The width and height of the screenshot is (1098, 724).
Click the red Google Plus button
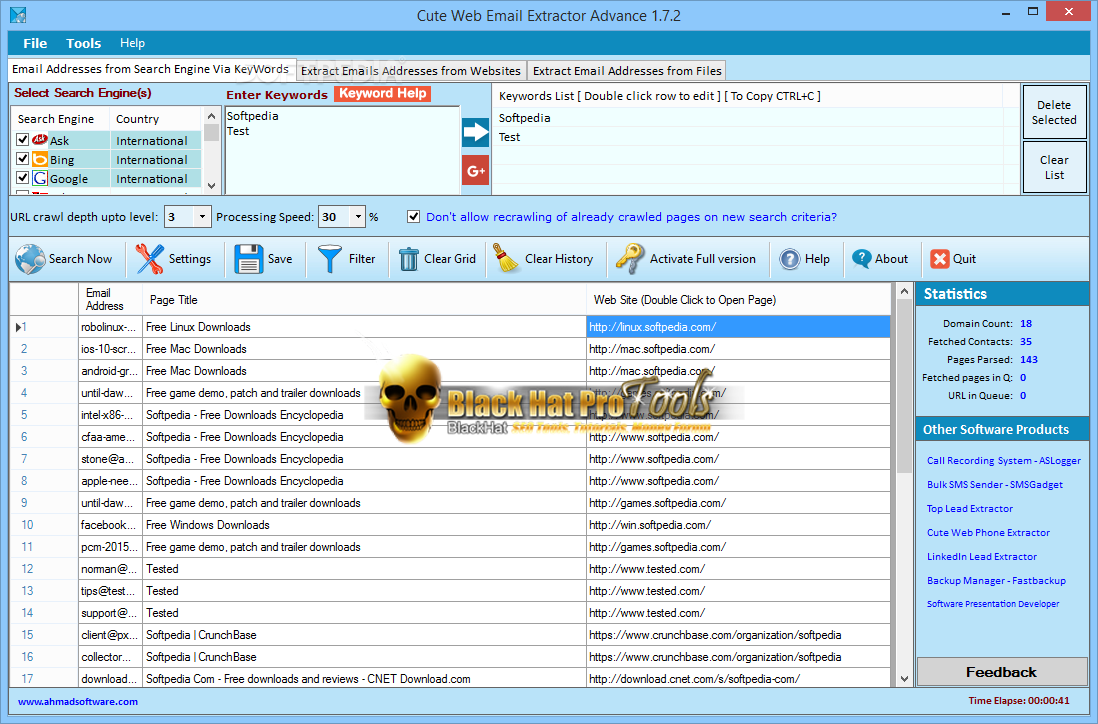[475, 171]
